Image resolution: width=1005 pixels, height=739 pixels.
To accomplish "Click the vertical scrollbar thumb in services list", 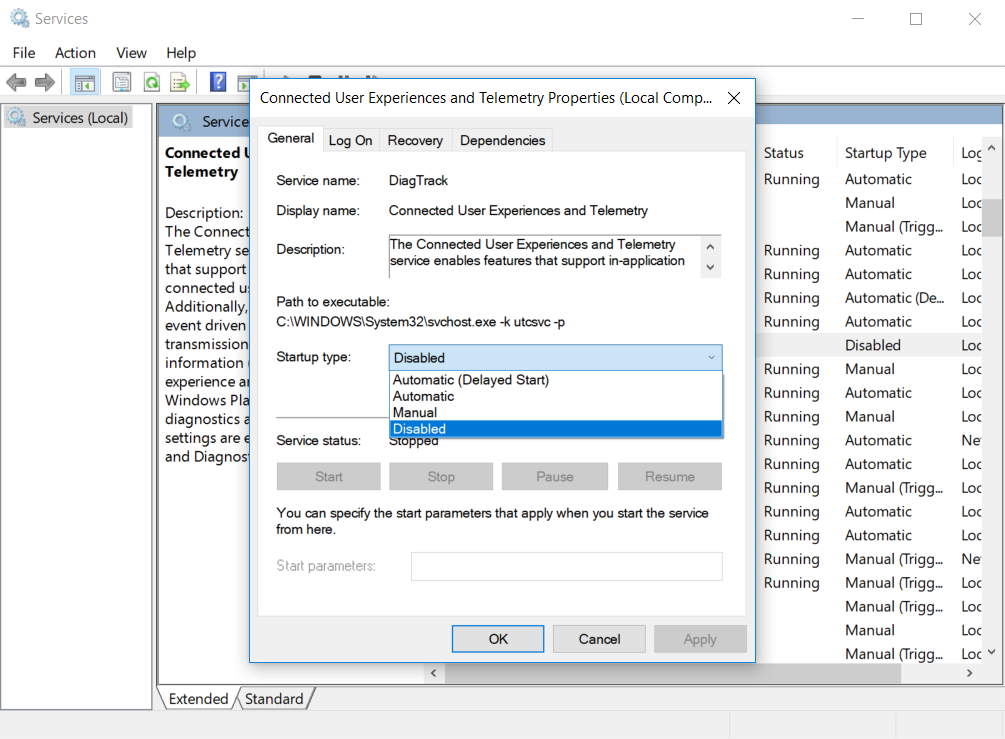I will tap(992, 217).
